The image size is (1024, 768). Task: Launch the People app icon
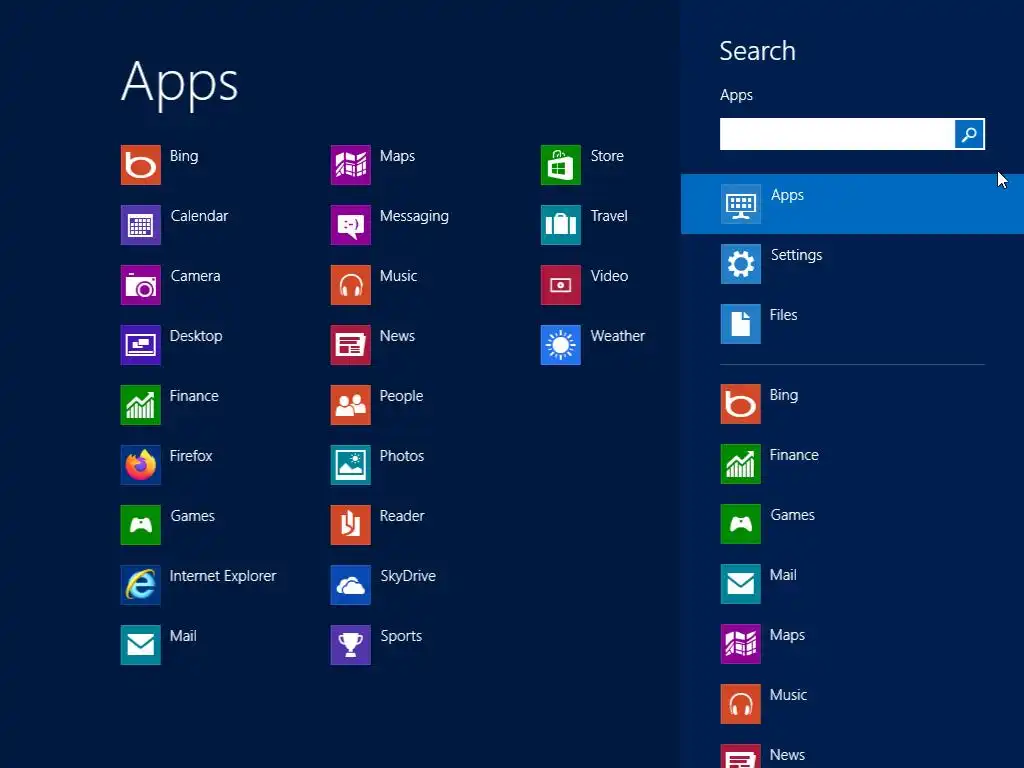pos(351,405)
